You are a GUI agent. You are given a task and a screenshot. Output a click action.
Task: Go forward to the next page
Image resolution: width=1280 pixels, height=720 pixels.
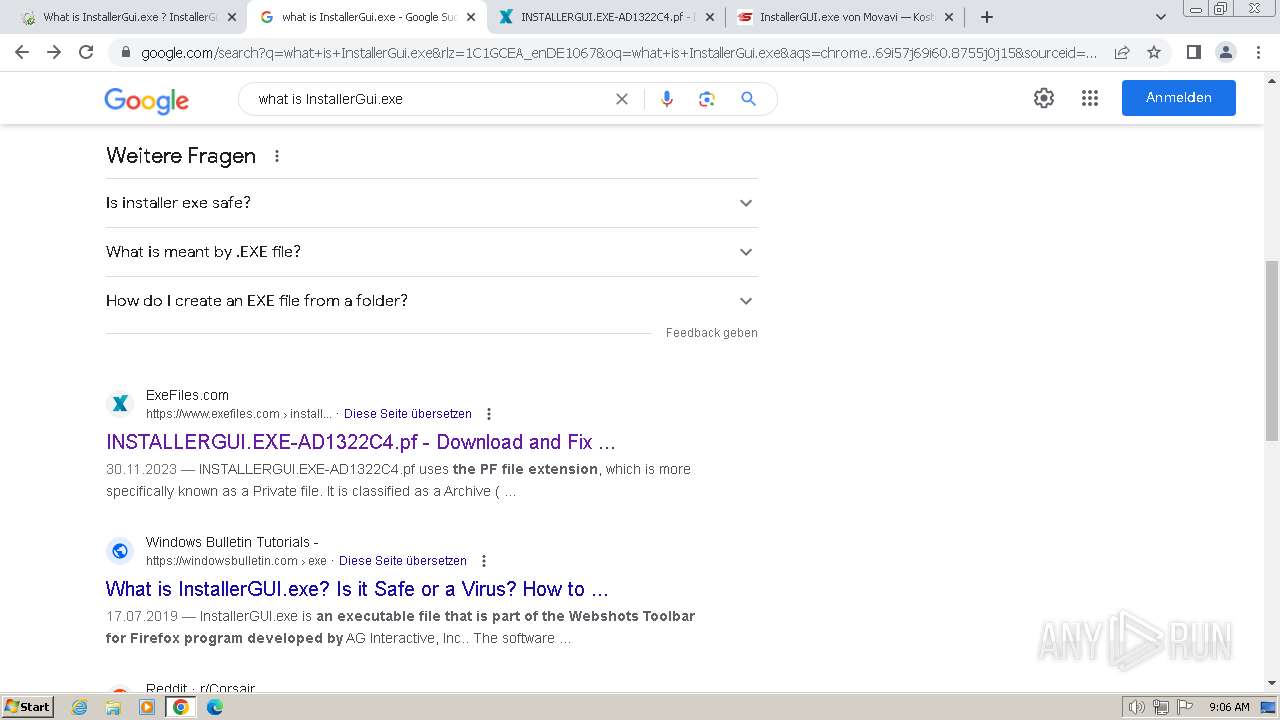pos(54,52)
